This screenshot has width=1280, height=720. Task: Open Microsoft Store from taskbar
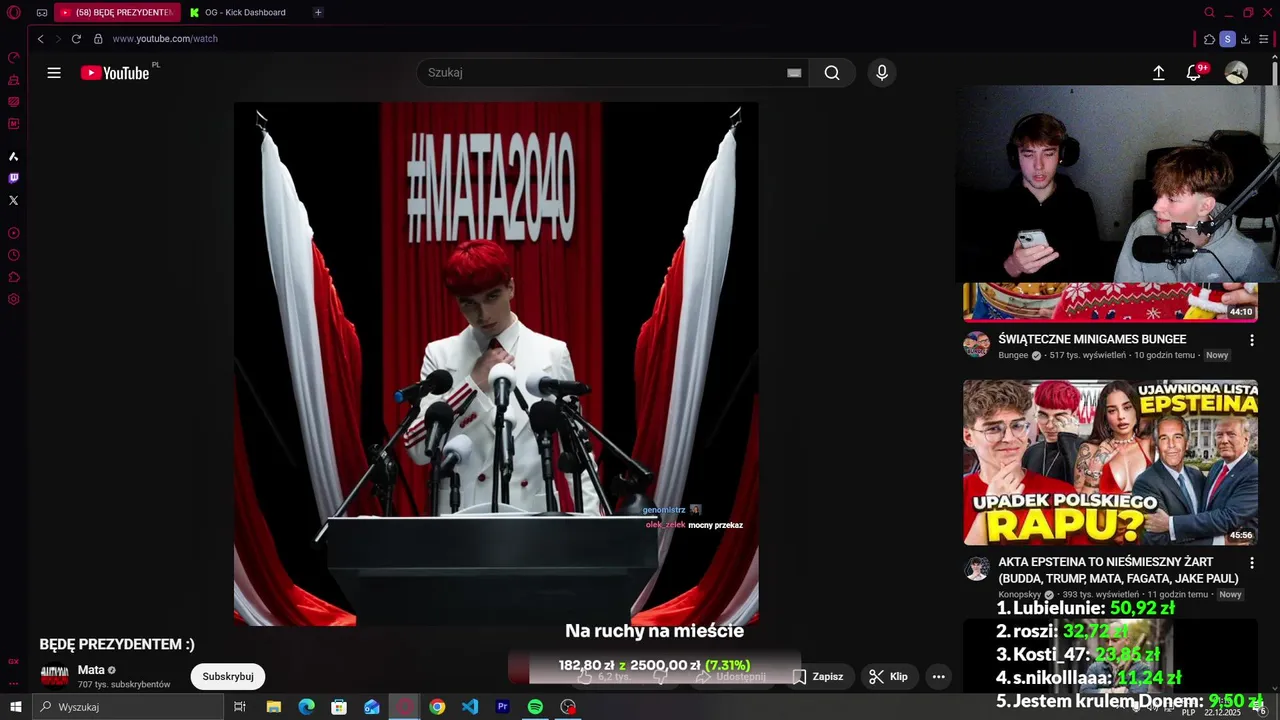[x=339, y=707]
